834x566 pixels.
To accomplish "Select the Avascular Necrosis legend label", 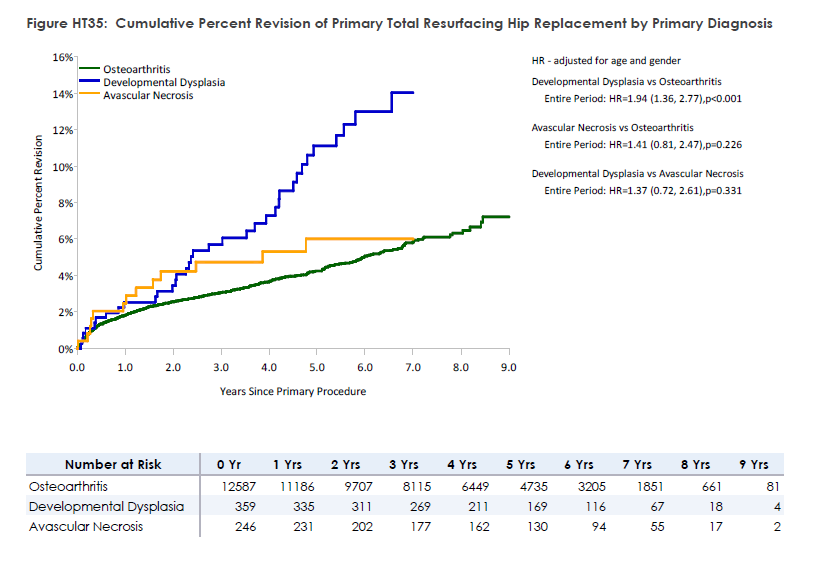I will [x=148, y=95].
